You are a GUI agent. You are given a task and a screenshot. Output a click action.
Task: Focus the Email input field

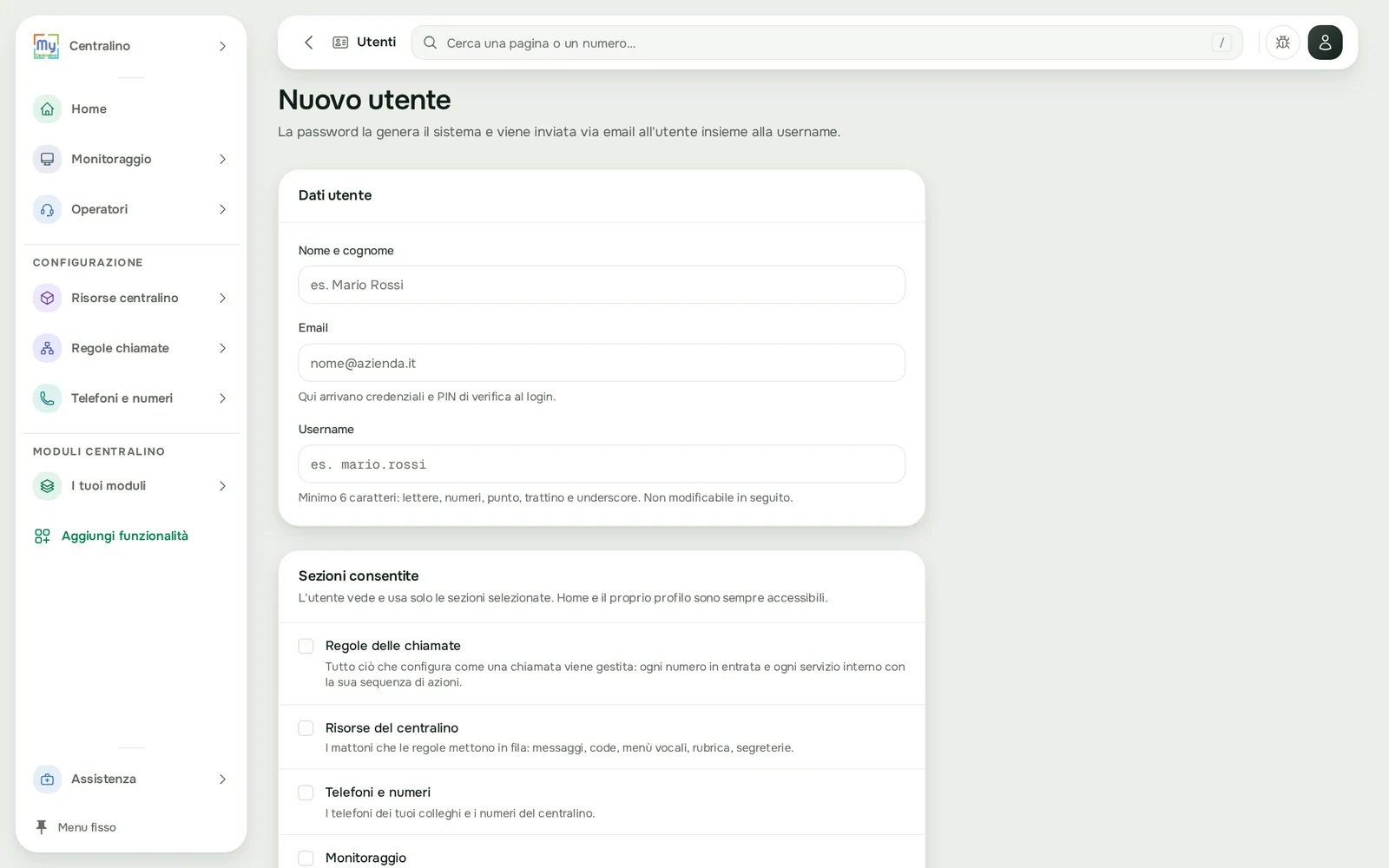pos(602,363)
